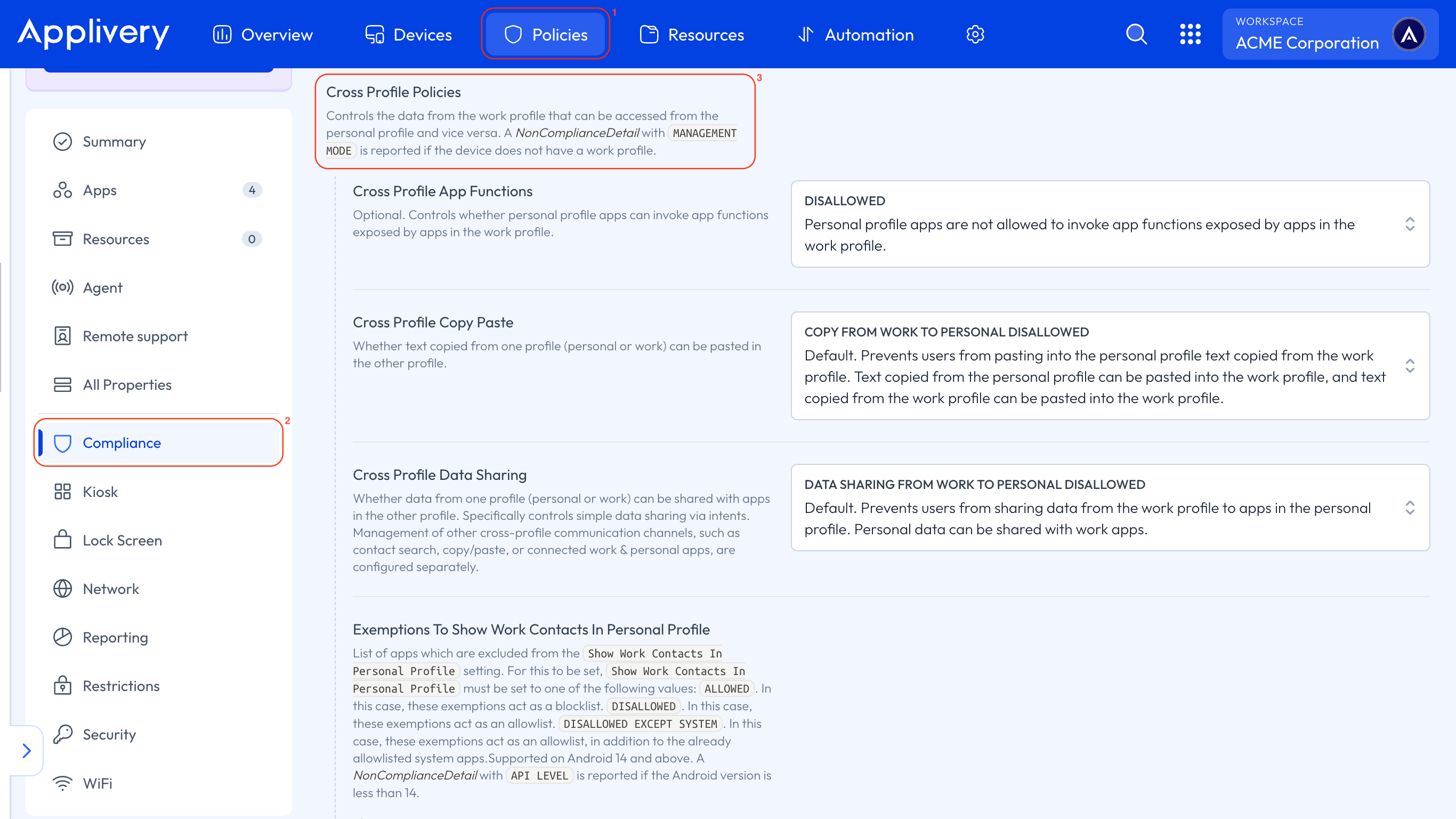1456x819 pixels.
Task: Select the Kiosk sidebar item
Action: 100,492
